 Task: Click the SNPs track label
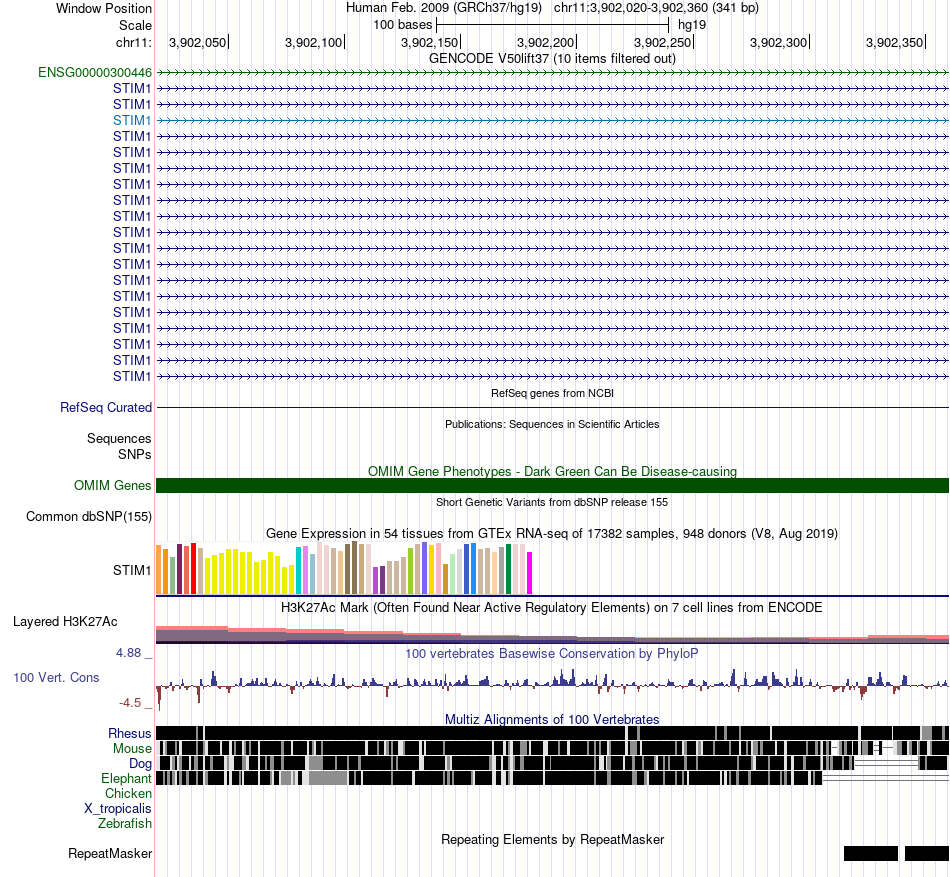pos(135,454)
